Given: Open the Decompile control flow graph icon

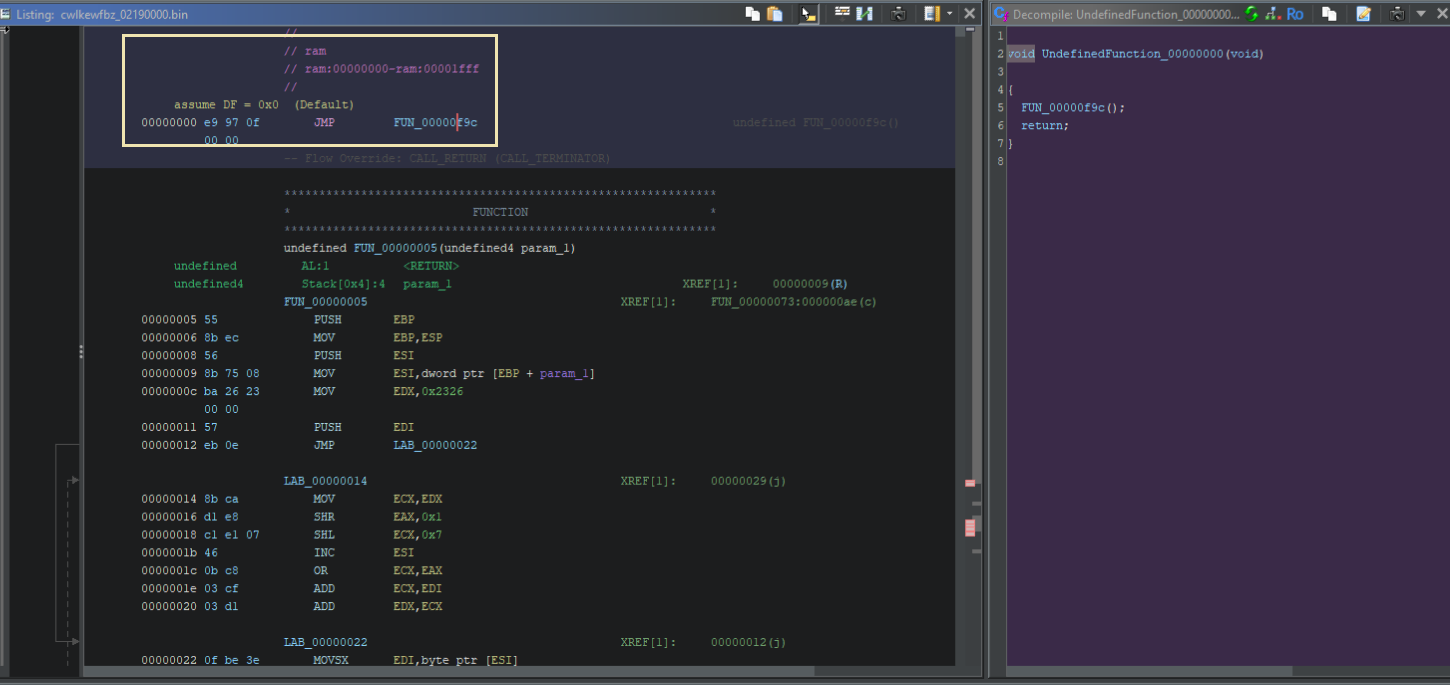Looking at the screenshot, I should pyautogui.click(x=1272, y=14).
